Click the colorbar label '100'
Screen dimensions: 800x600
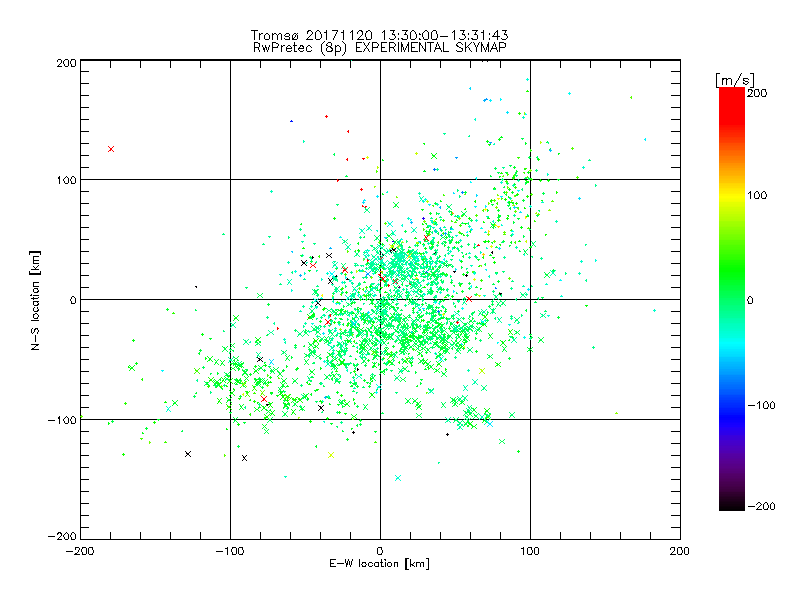pyautogui.click(x=757, y=195)
